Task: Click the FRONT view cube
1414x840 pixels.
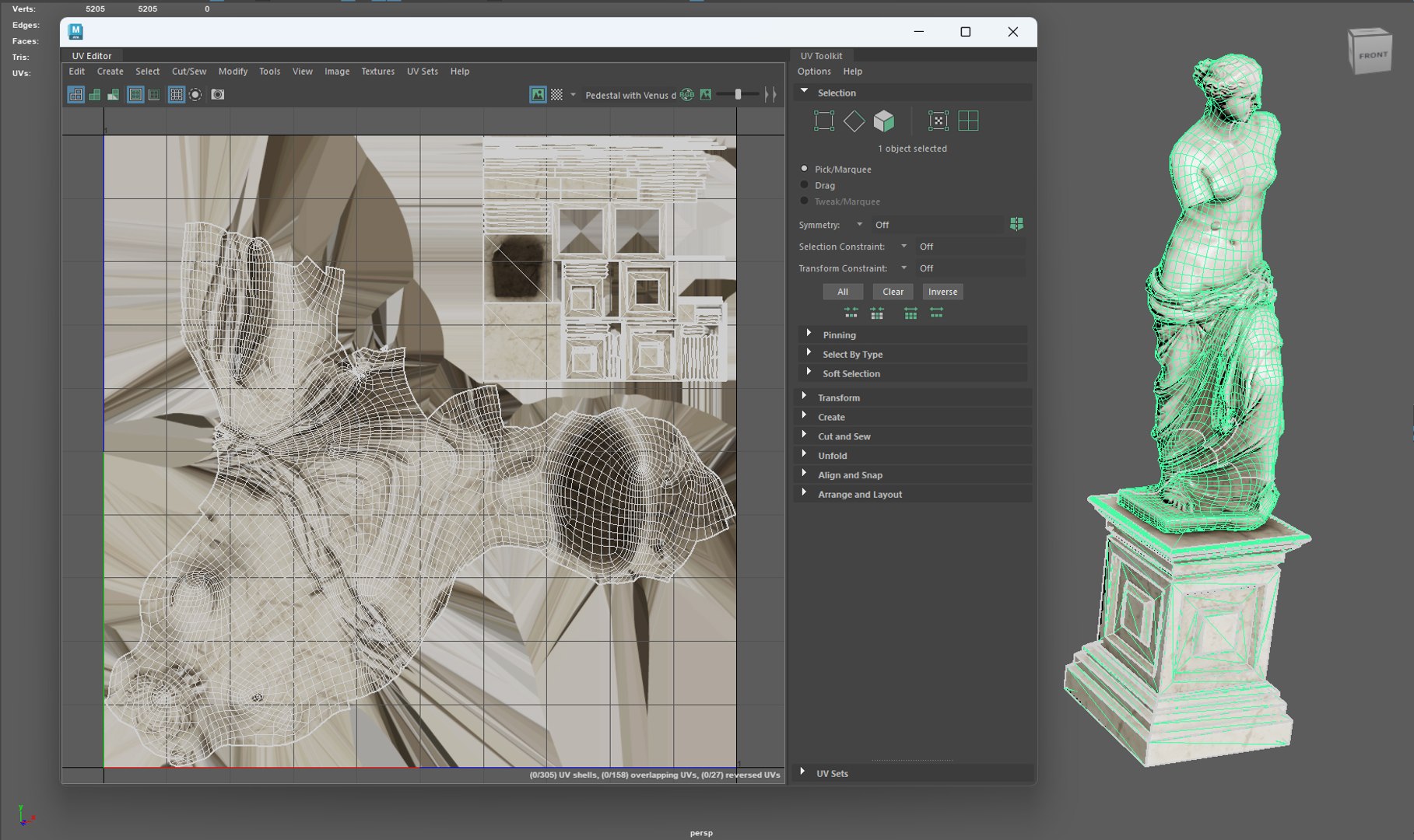Action: (1371, 54)
